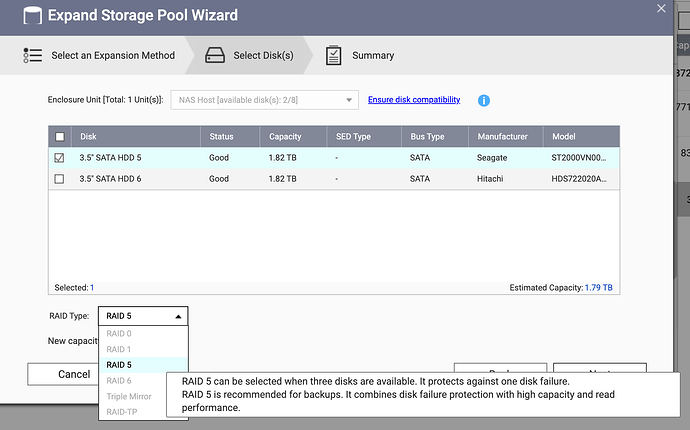The height and width of the screenshot is (430, 690).
Task: Sort disks by Manufacturer column header
Action: tap(502, 136)
